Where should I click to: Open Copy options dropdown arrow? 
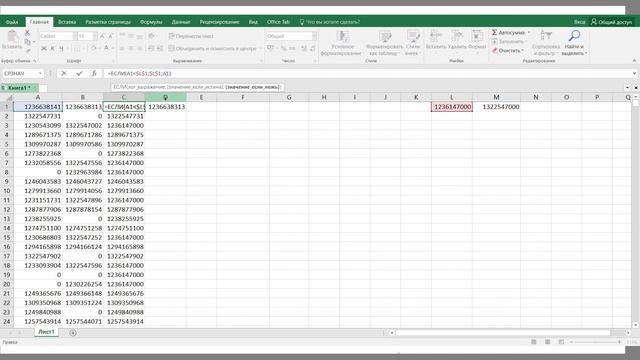point(34,42)
